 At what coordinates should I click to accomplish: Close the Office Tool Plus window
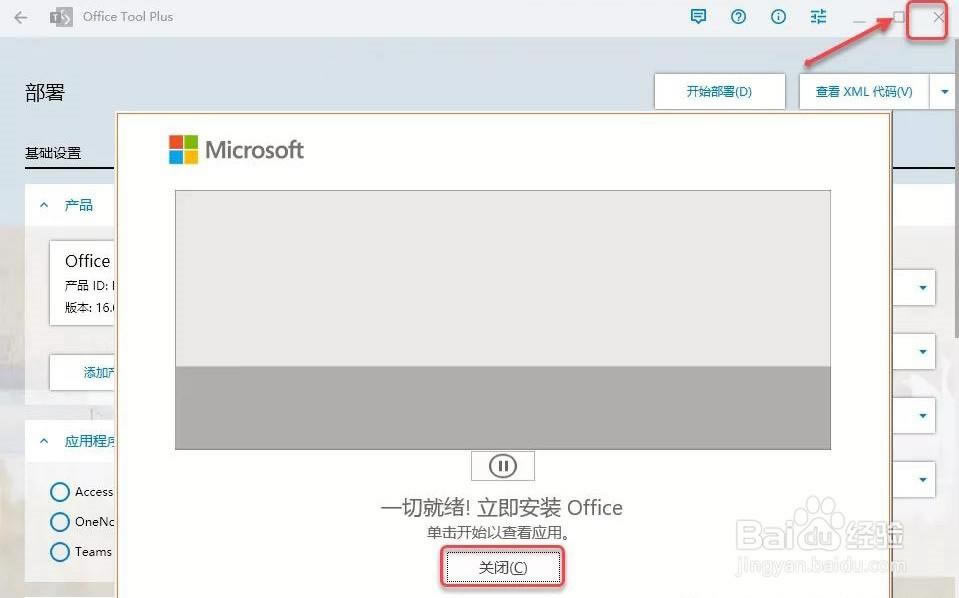[x=938, y=17]
